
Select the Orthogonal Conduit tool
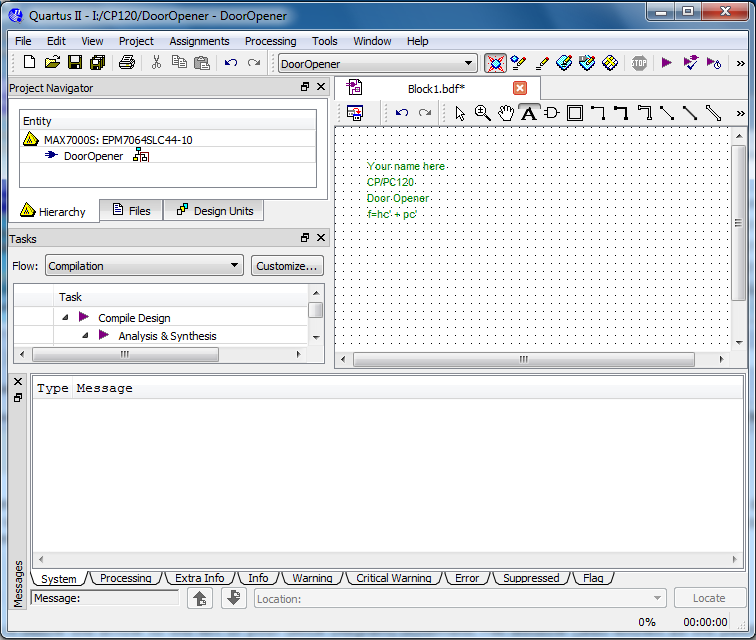point(644,113)
